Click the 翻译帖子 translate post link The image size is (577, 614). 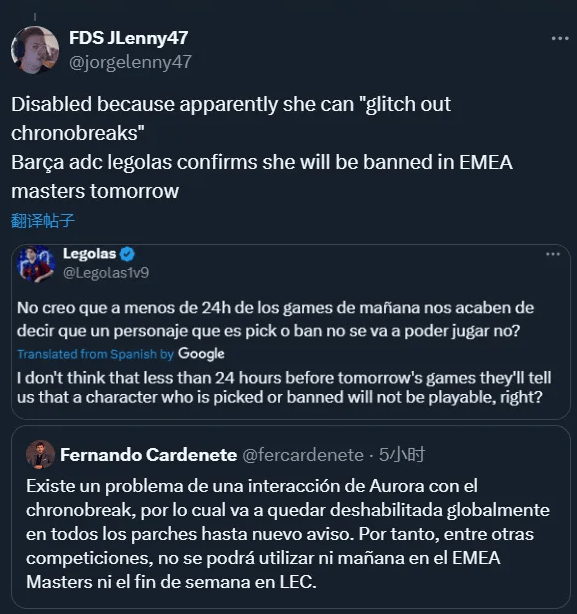(x=43, y=220)
